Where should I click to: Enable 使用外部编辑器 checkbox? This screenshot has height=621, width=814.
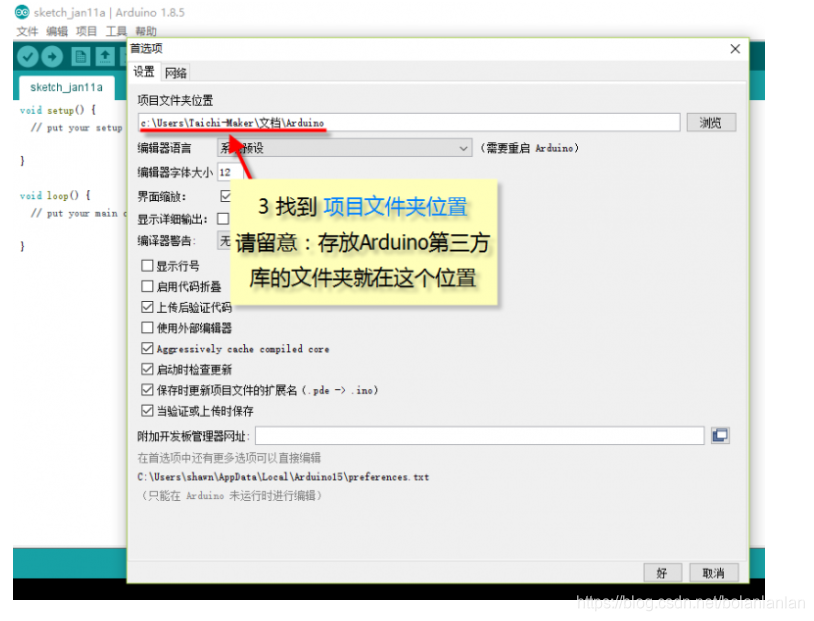click(147, 328)
